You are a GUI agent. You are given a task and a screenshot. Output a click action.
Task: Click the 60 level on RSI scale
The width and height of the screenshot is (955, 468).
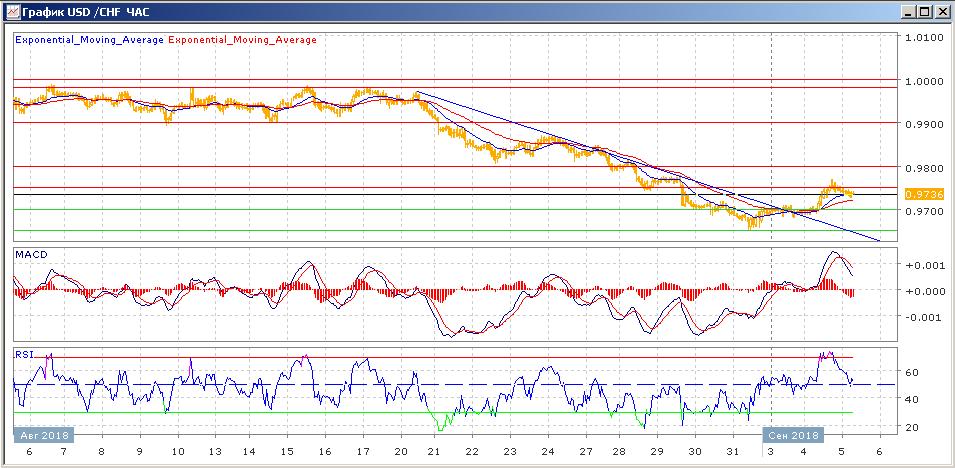pos(910,373)
